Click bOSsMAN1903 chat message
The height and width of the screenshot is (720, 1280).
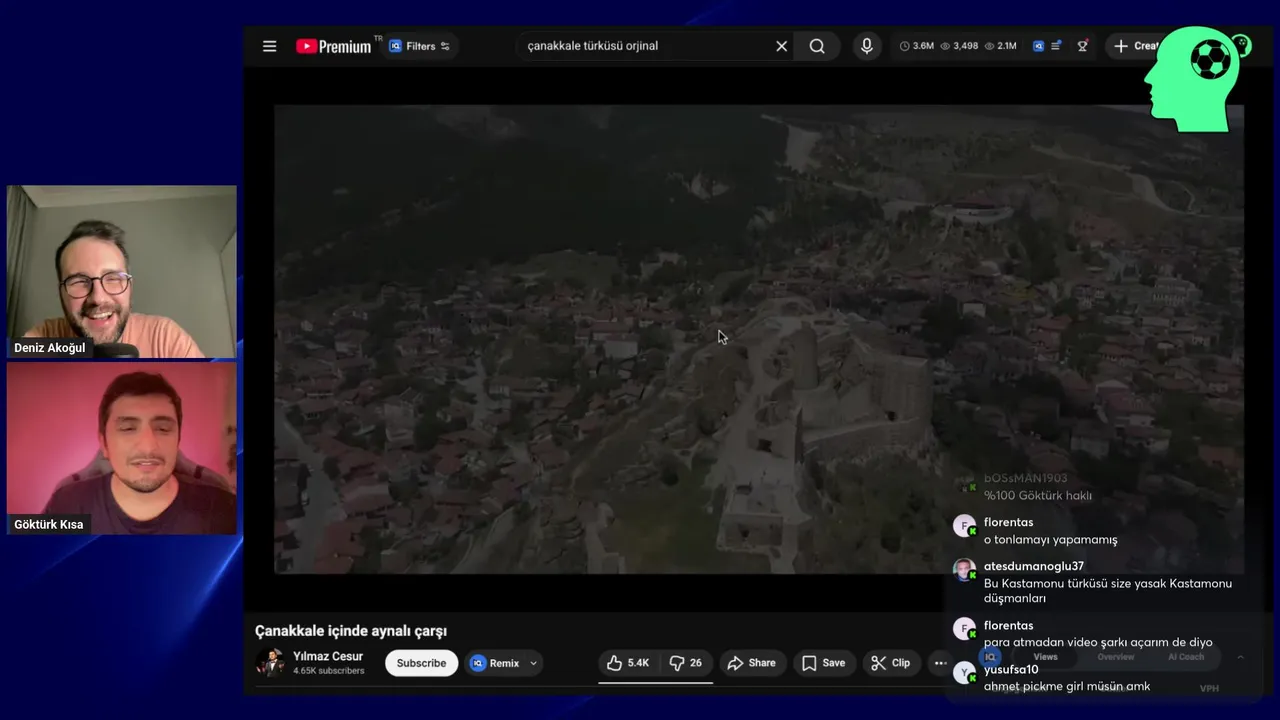point(1037,496)
